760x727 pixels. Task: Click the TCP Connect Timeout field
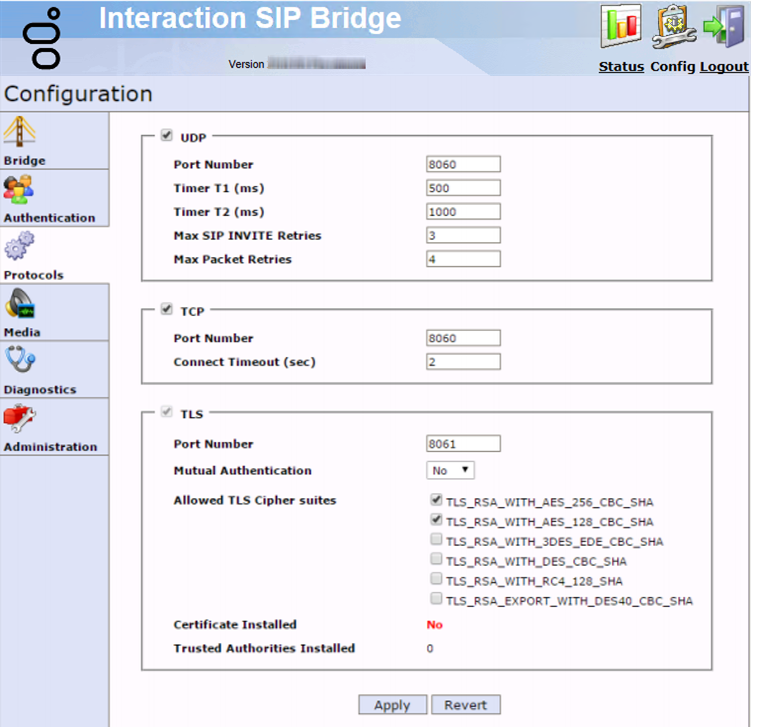click(x=463, y=362)
